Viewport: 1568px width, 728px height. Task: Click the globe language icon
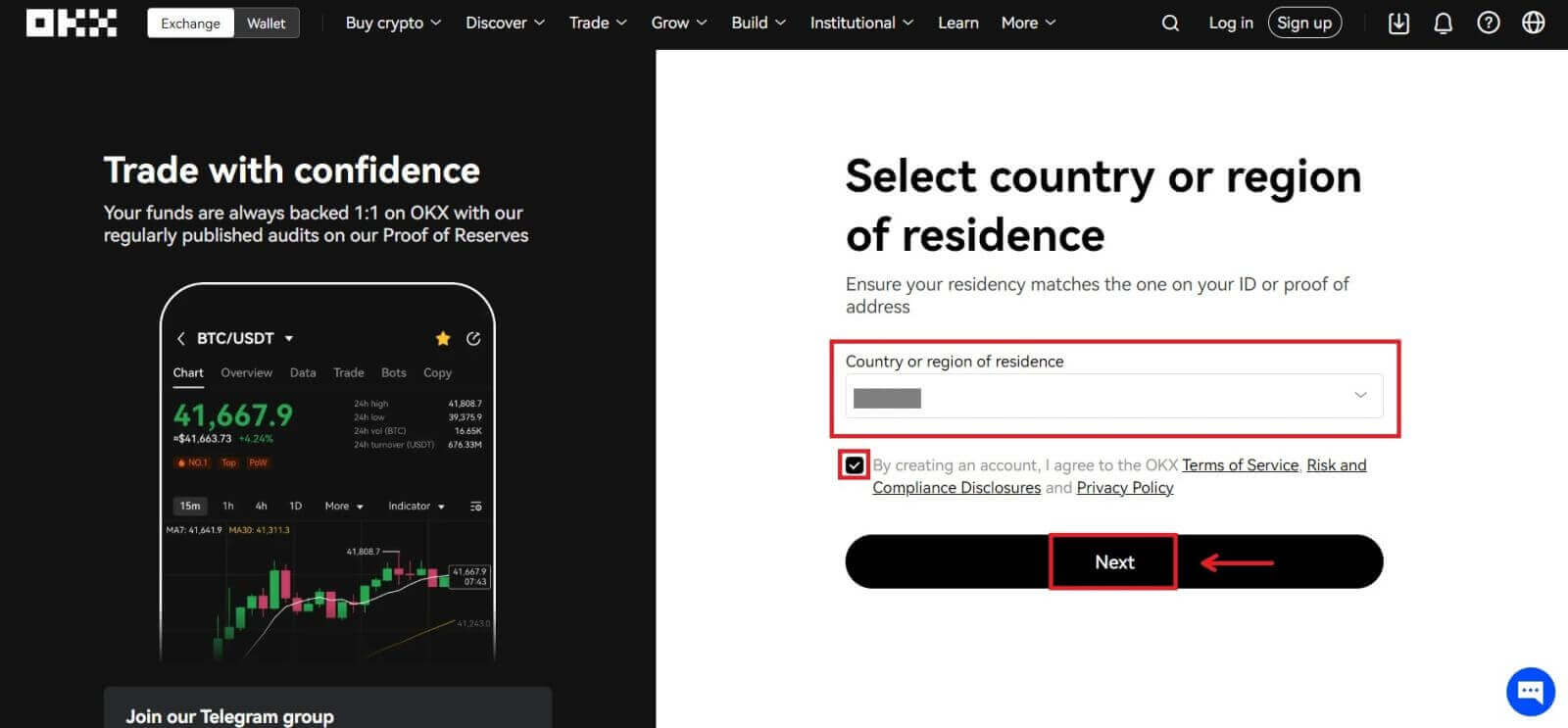1533,23
